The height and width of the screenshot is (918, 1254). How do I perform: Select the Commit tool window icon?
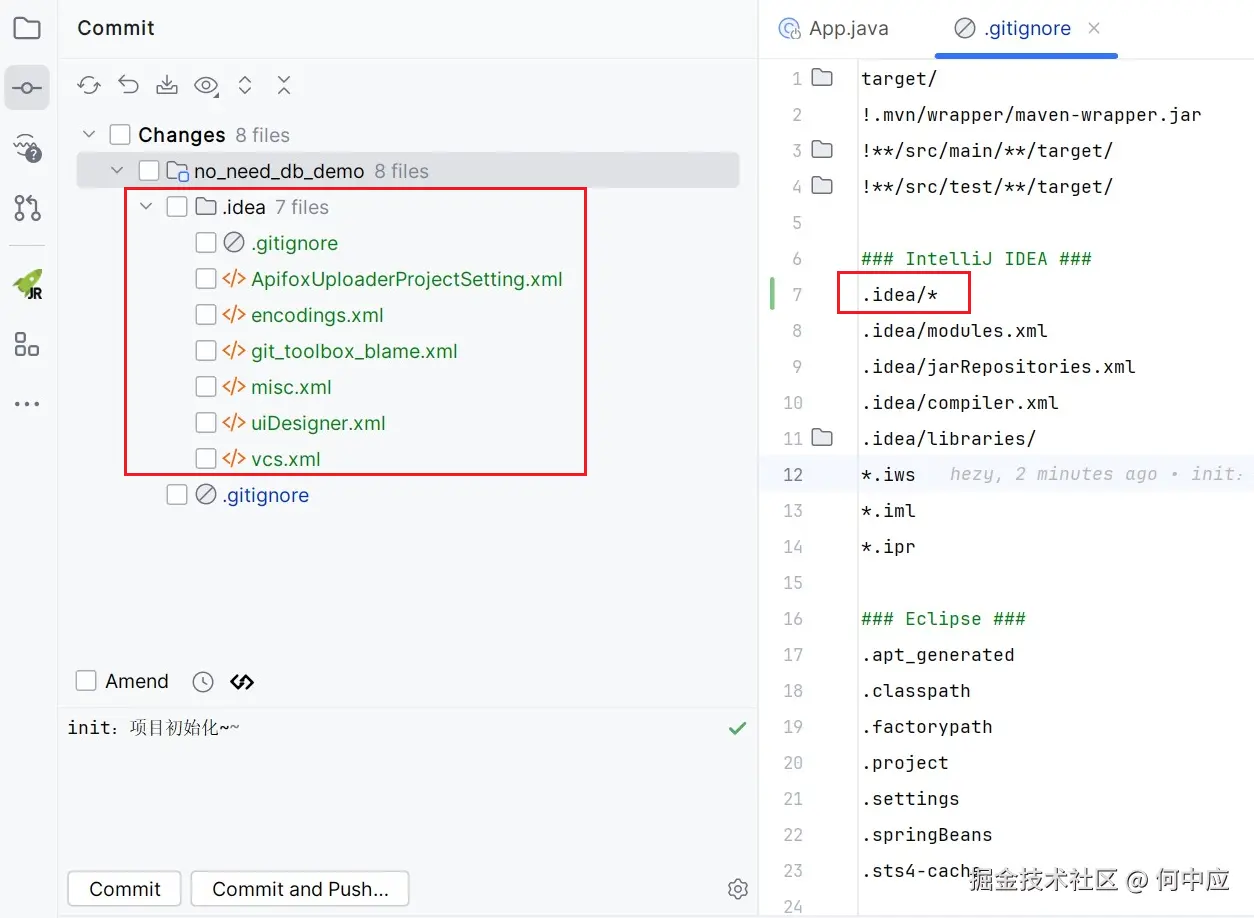(x=27, y=88)
